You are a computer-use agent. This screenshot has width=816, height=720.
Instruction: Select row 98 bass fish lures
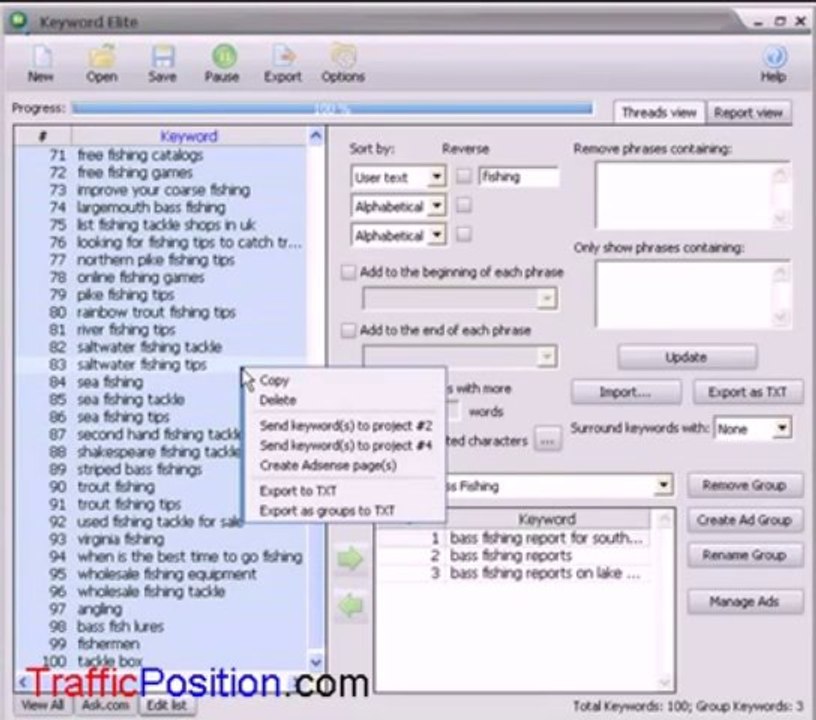(161, 626)
